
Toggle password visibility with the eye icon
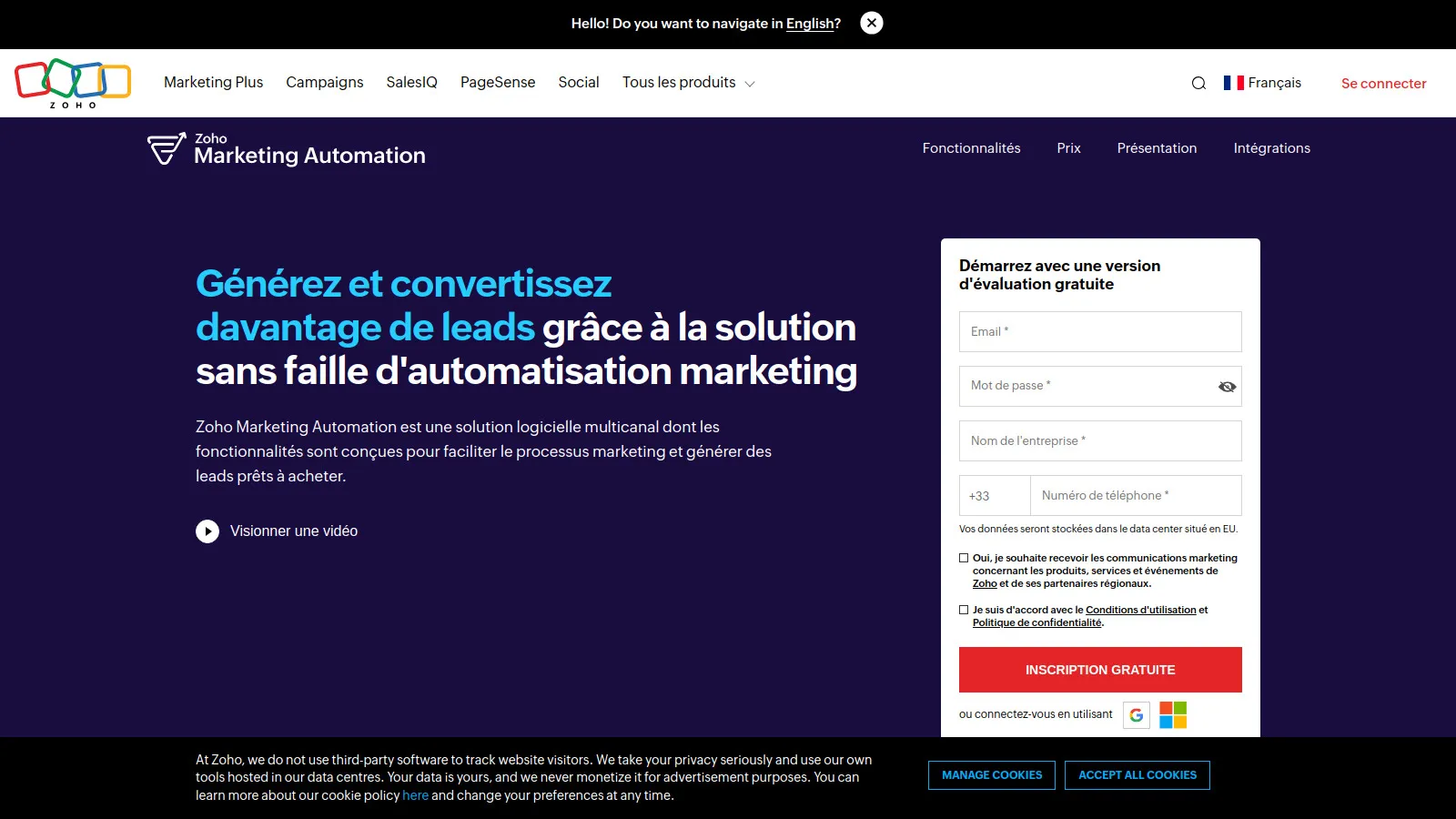[x=1227, y=386]
